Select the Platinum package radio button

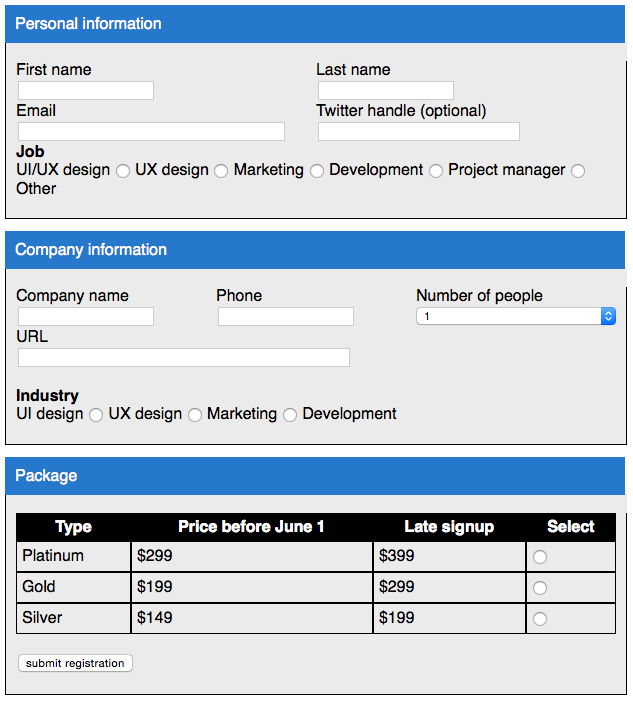[x=540, y=557]
